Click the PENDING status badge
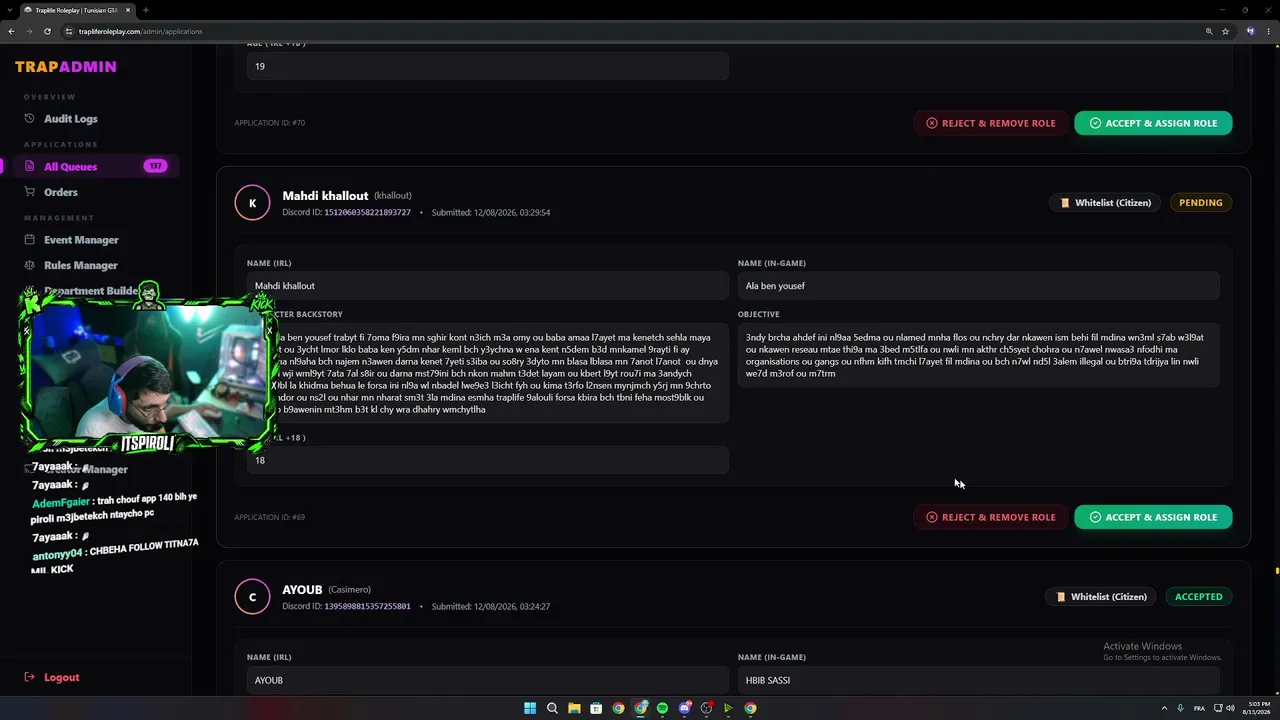This screenshot has width=1280, height=720. pyautogui.click(x=1200, y=203)
